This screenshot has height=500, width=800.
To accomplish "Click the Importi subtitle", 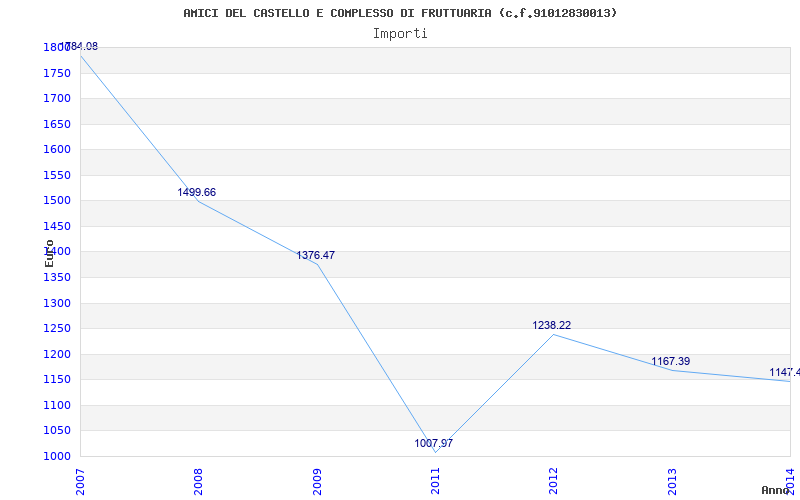I will [x=400, y=34].
